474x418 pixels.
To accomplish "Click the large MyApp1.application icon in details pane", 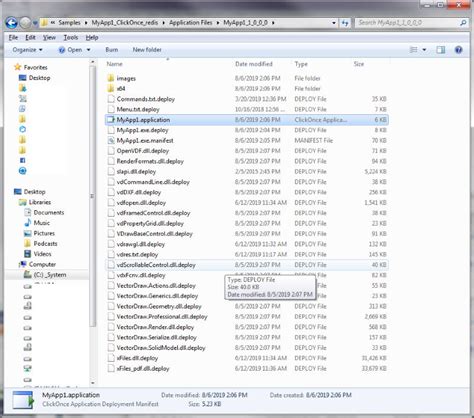I will tap(23, 400).
